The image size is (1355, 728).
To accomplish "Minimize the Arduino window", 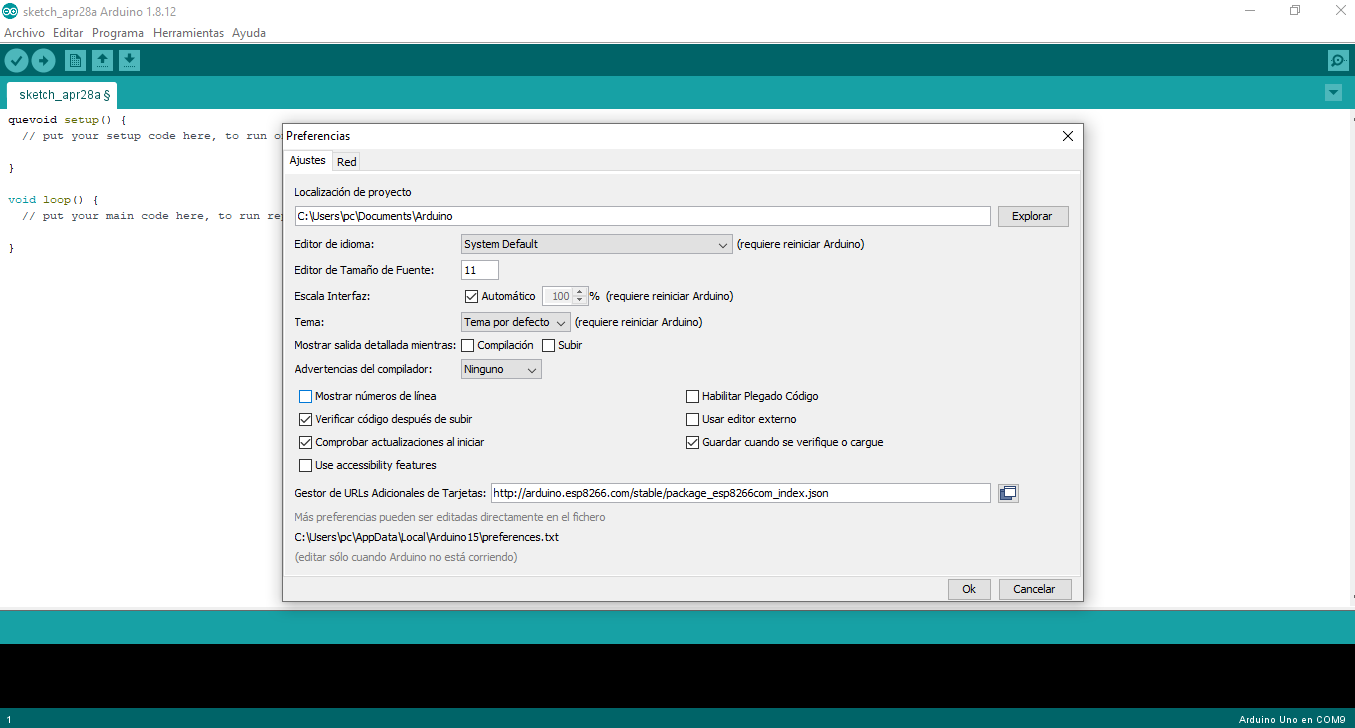I will point(1251,10).
